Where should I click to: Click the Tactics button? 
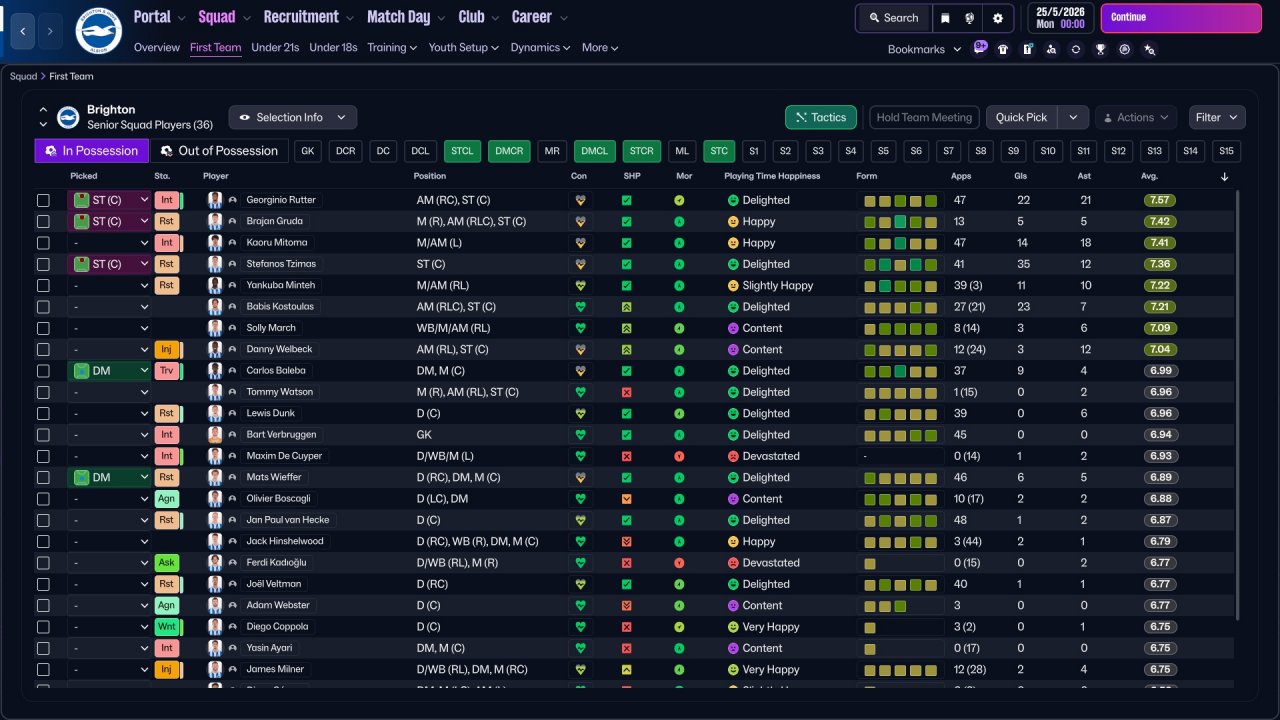[x=820, y=117]
